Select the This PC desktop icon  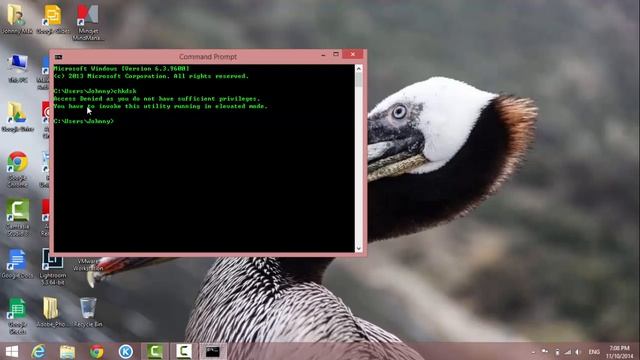pyautogui.click(x=18, y=68)
